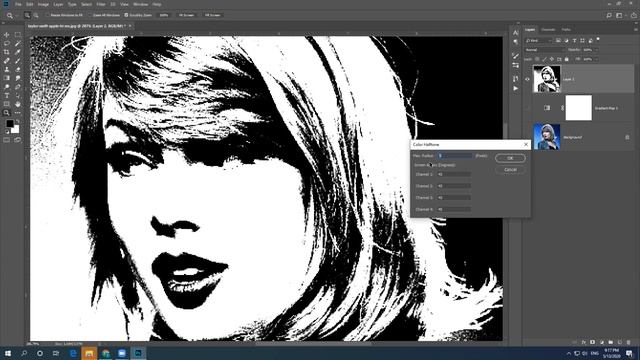Select the Eyedropper tool
Image resolution: width=640 pixels, height=360 pixels.
tap(18, 52)
